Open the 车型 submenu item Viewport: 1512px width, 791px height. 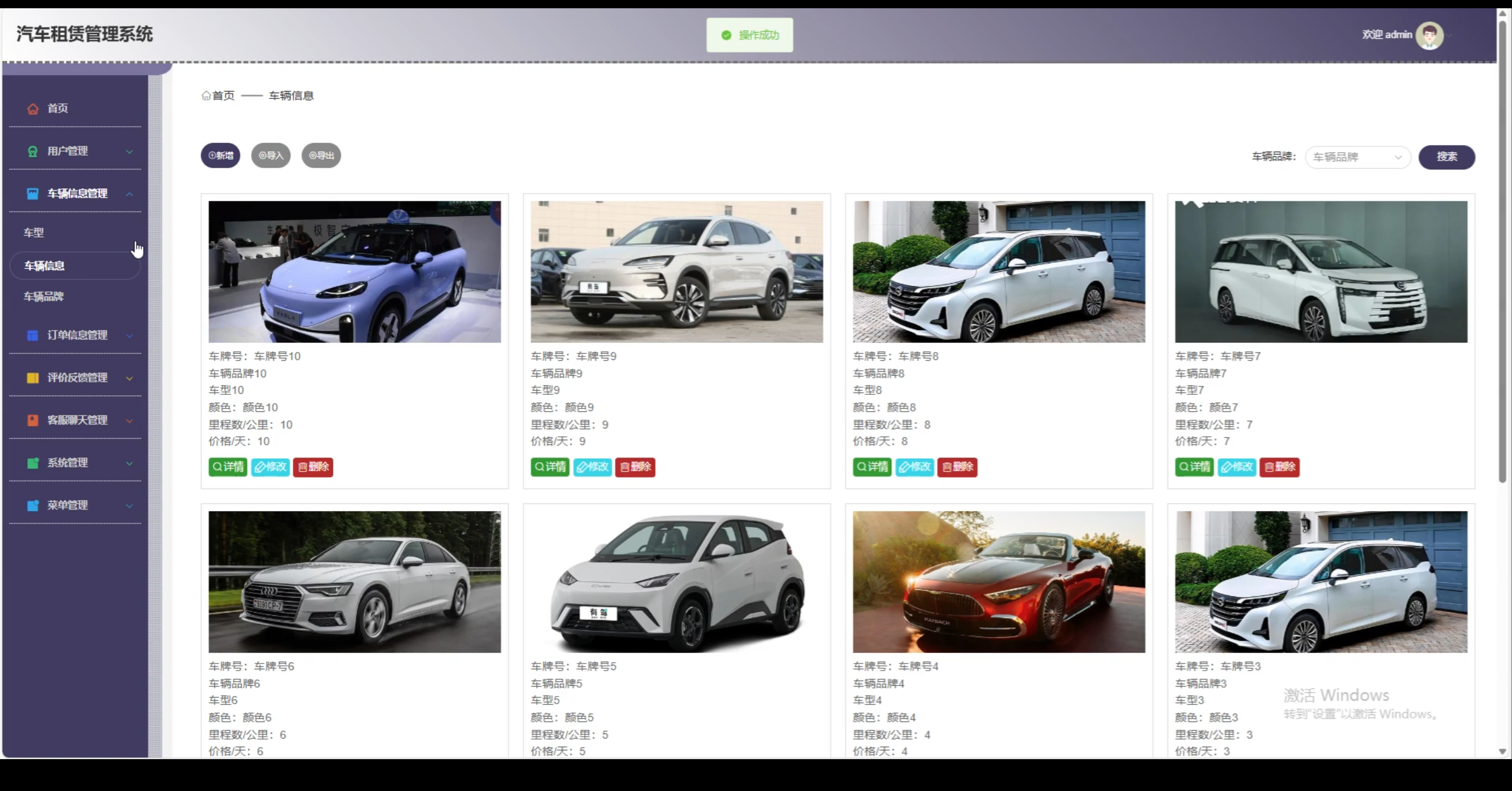[34, 233]
